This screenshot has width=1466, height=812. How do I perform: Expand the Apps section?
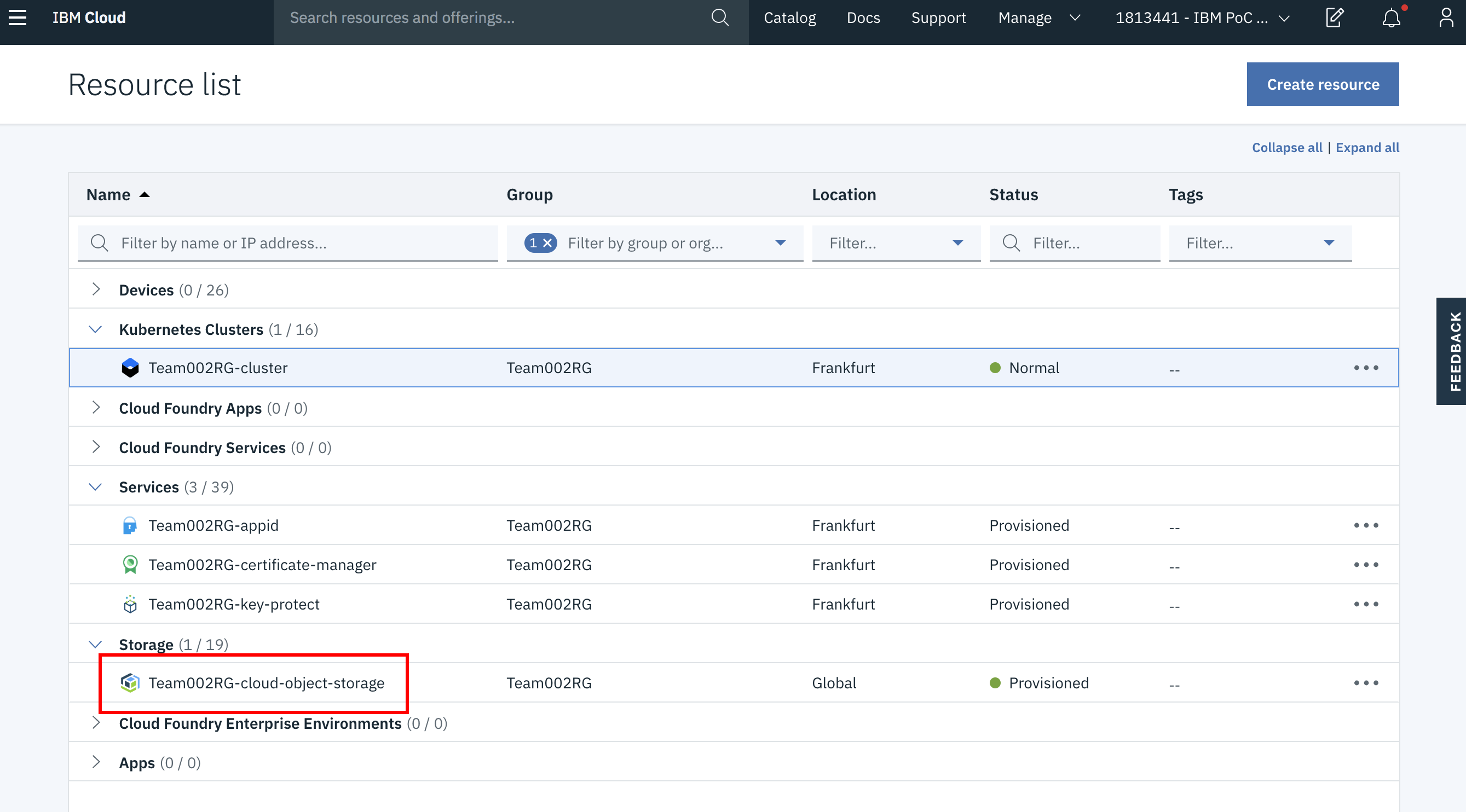96,762
